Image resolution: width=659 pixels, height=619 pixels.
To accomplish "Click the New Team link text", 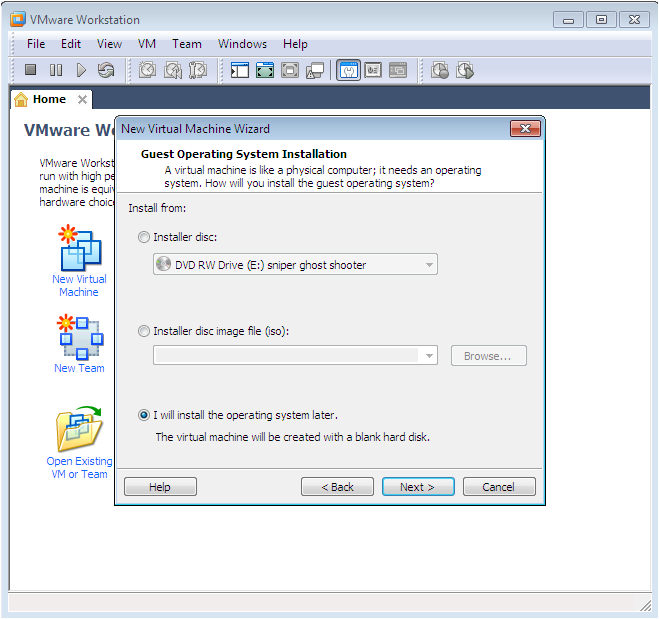I will [x=79, y=368].
